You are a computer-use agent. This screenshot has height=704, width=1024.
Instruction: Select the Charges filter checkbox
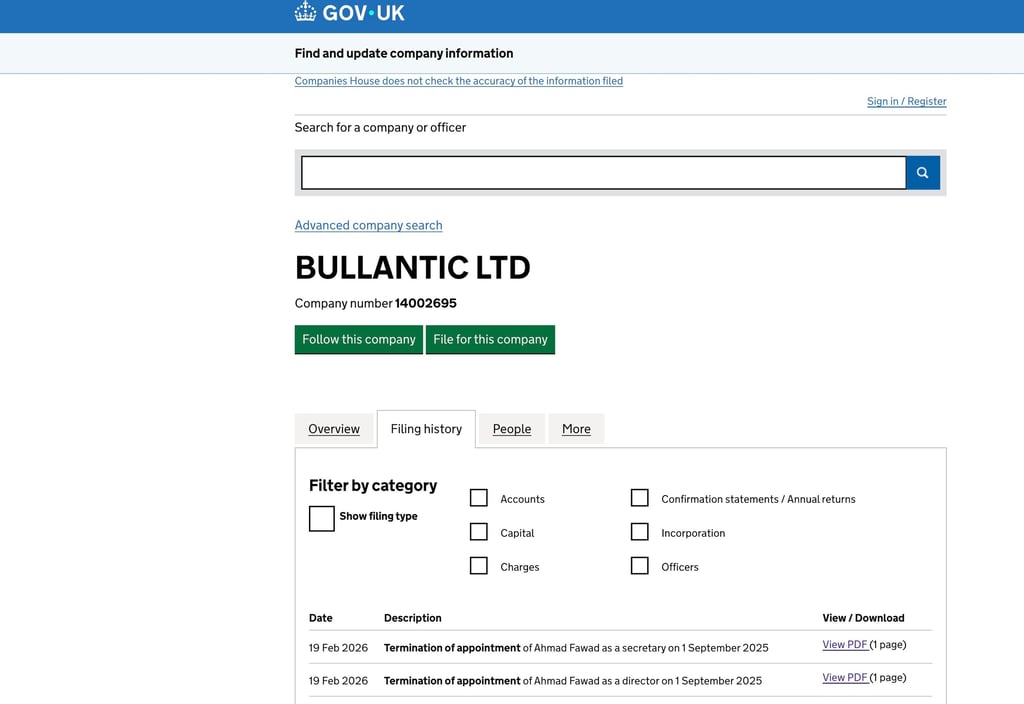click(479, 566)
